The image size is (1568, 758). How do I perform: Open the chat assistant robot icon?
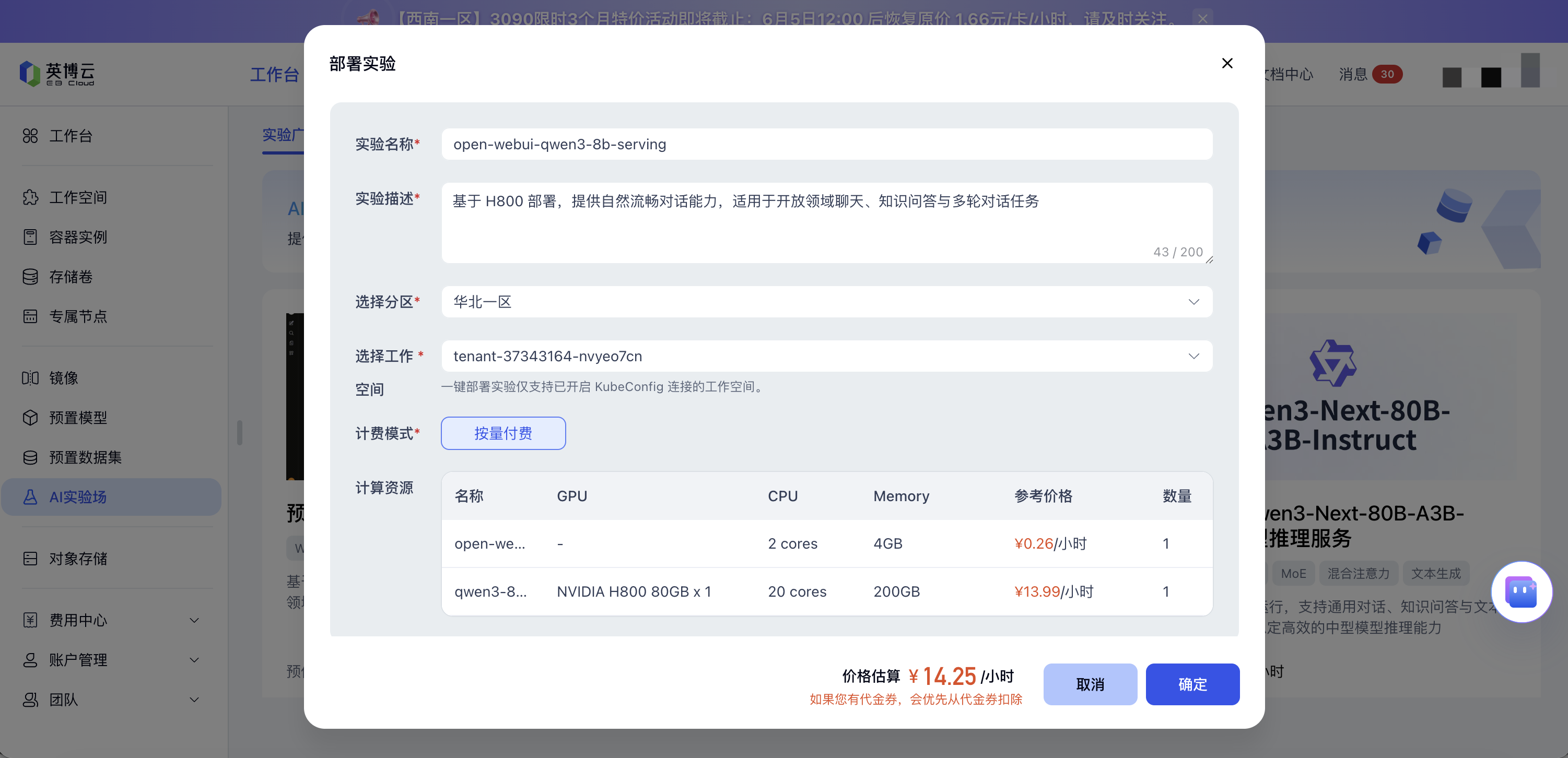[x=1521, y=592]
